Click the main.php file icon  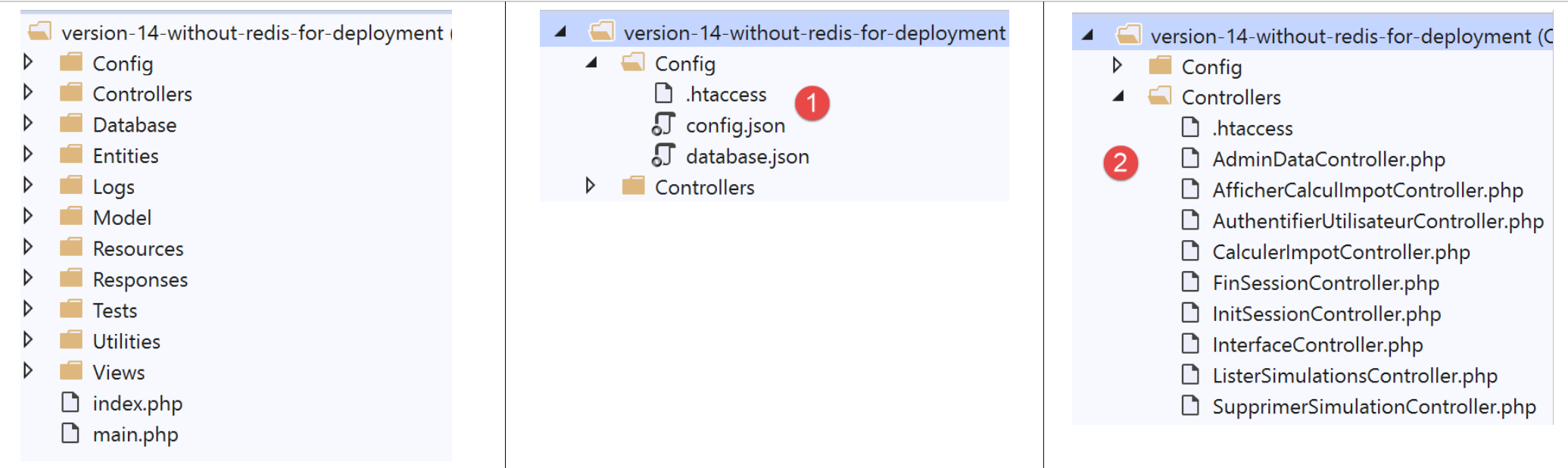(70, 434)
